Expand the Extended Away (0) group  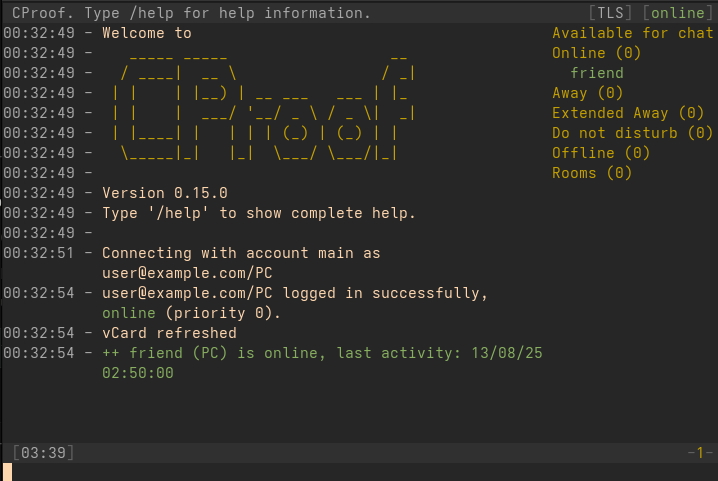(x=628, y=113)
